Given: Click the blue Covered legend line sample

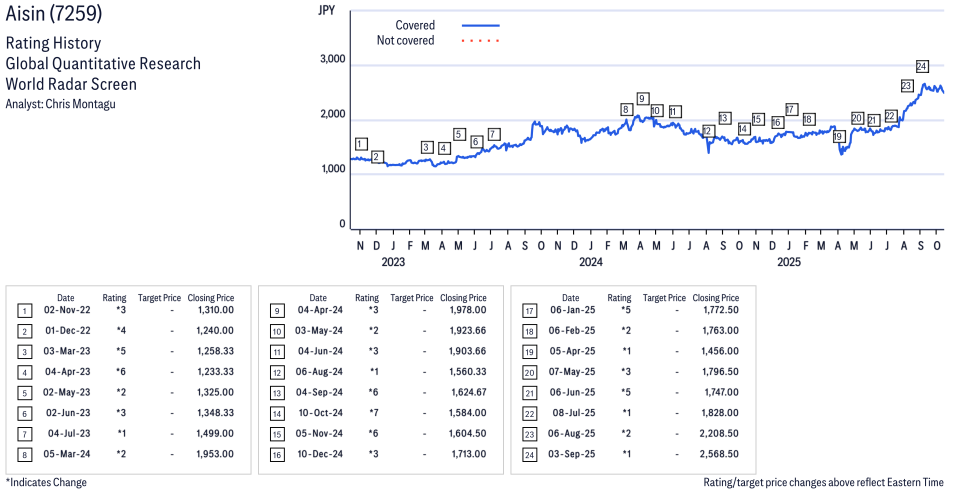Looking at the screenshot, I should [x=480, y=25].
